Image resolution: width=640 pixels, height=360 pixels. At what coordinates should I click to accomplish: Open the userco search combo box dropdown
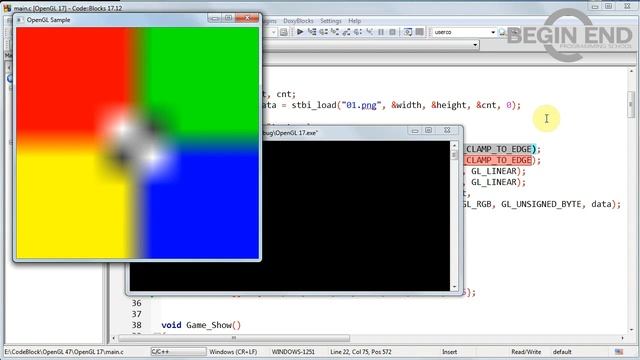493,32
